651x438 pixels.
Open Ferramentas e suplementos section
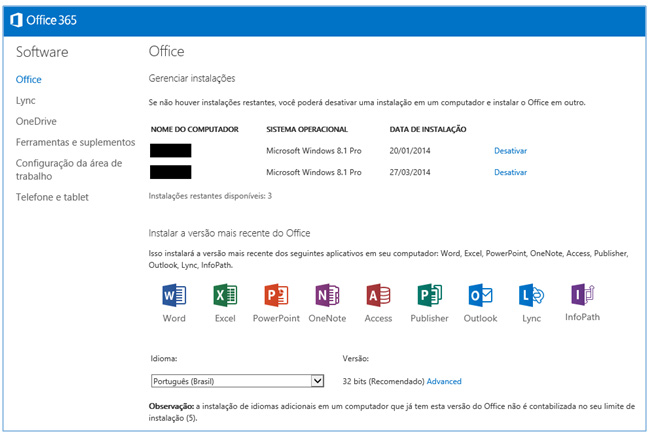(75, 142)
